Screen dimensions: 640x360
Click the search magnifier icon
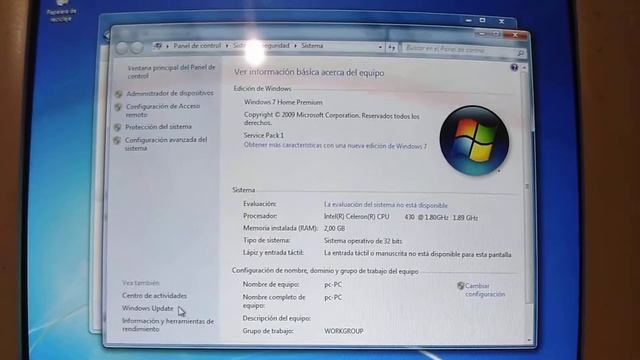tap(520, 53)
